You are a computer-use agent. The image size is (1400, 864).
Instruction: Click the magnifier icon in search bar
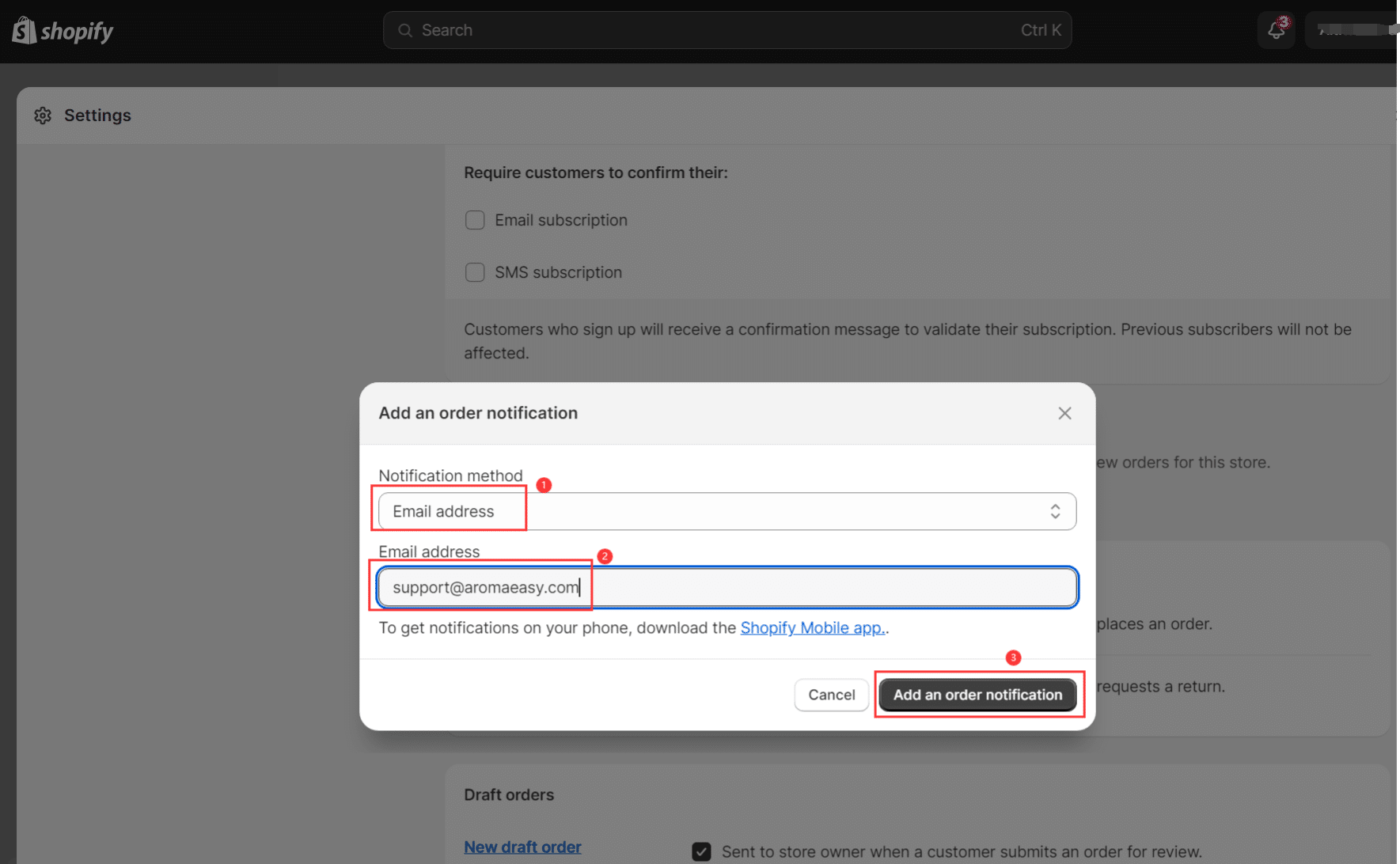405,30
